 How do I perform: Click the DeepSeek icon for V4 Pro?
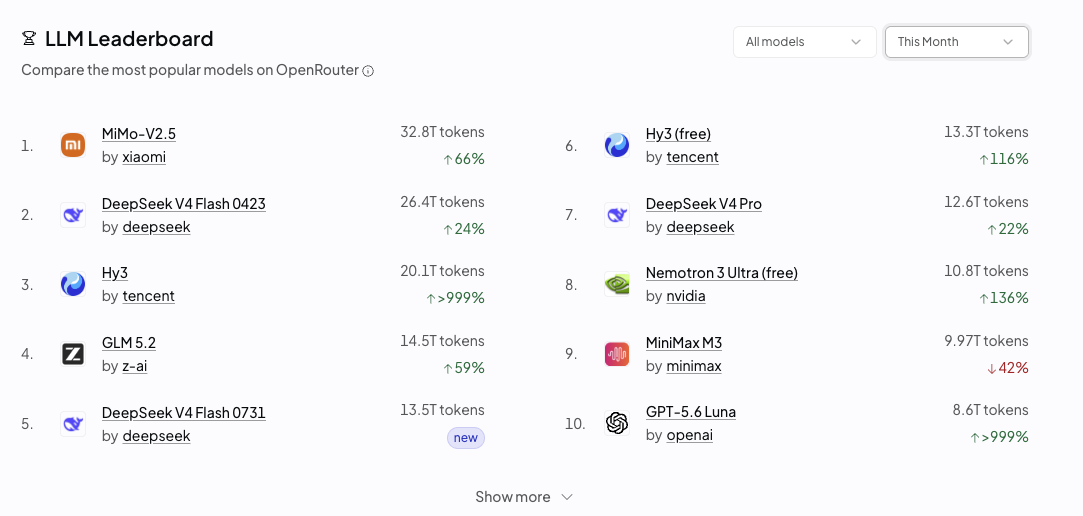click(617, 216)
